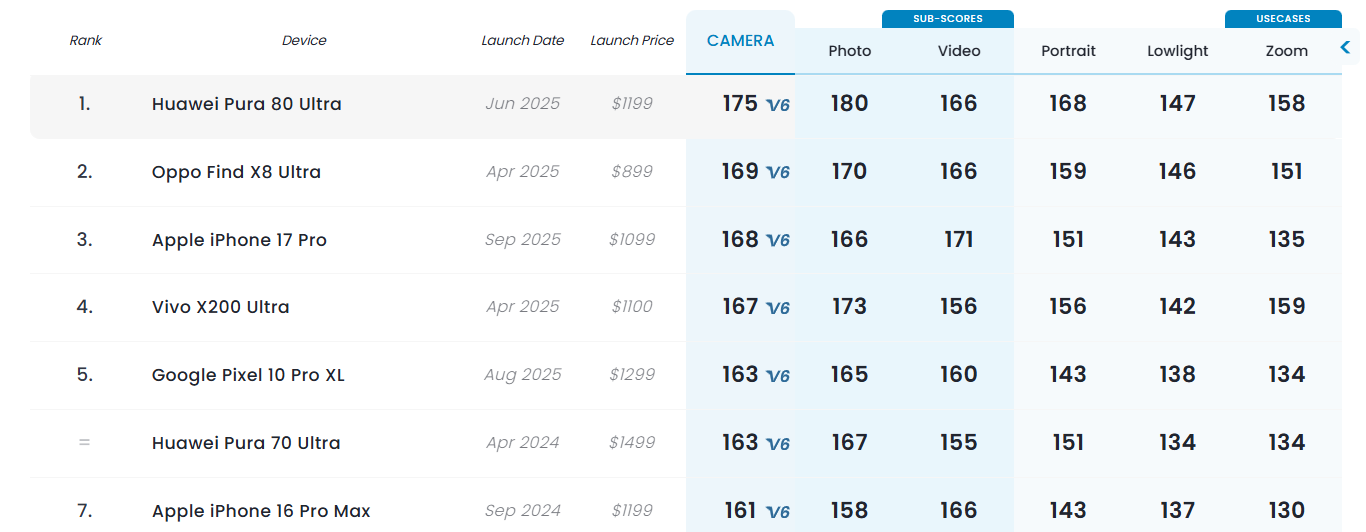
Task: Open the Apple iPhone 17 Pro device page
Action: click(x=239, y=240)
